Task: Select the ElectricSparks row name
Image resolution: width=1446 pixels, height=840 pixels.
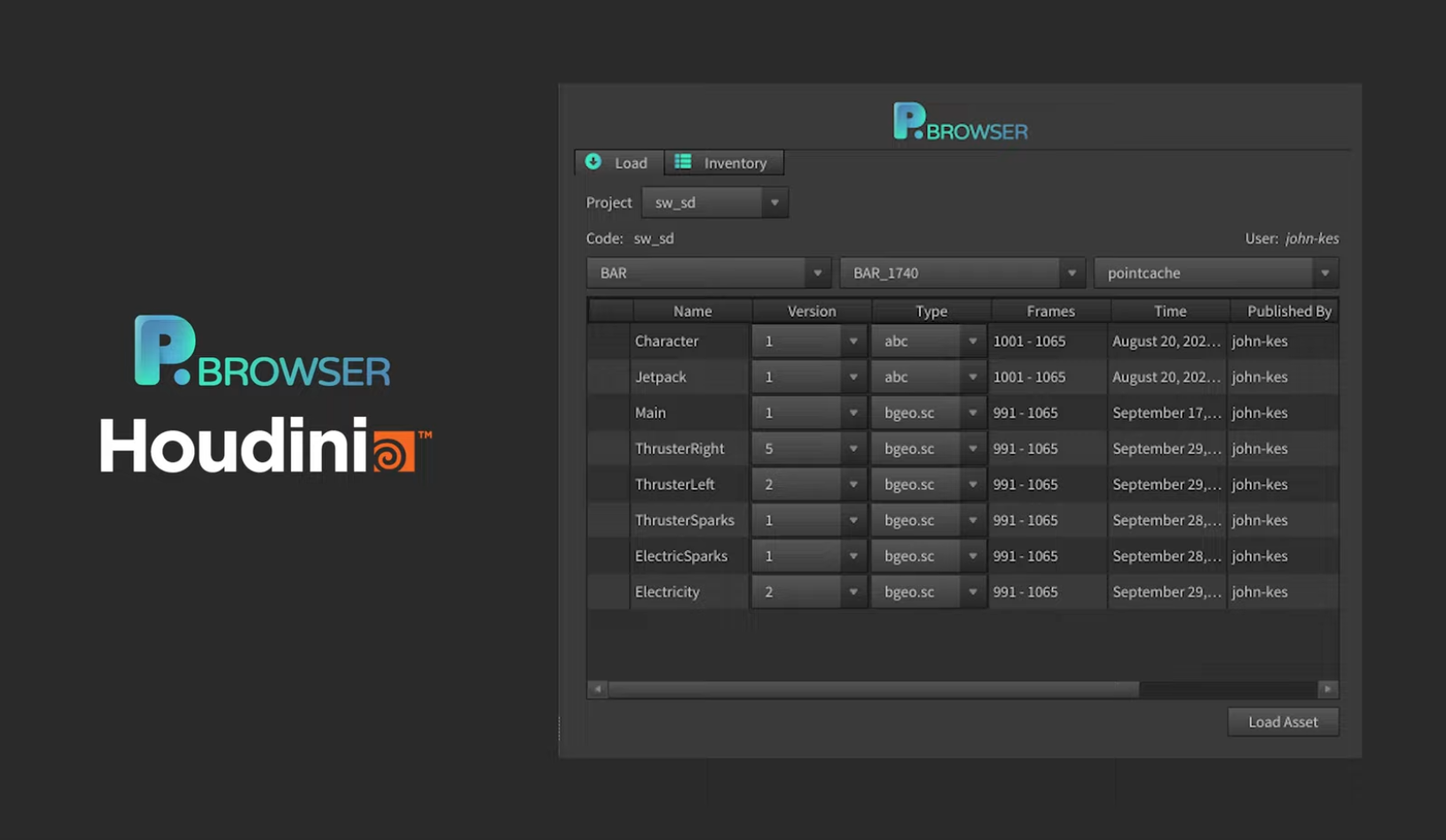Action: pyautogui.click(x=681, y=556)
